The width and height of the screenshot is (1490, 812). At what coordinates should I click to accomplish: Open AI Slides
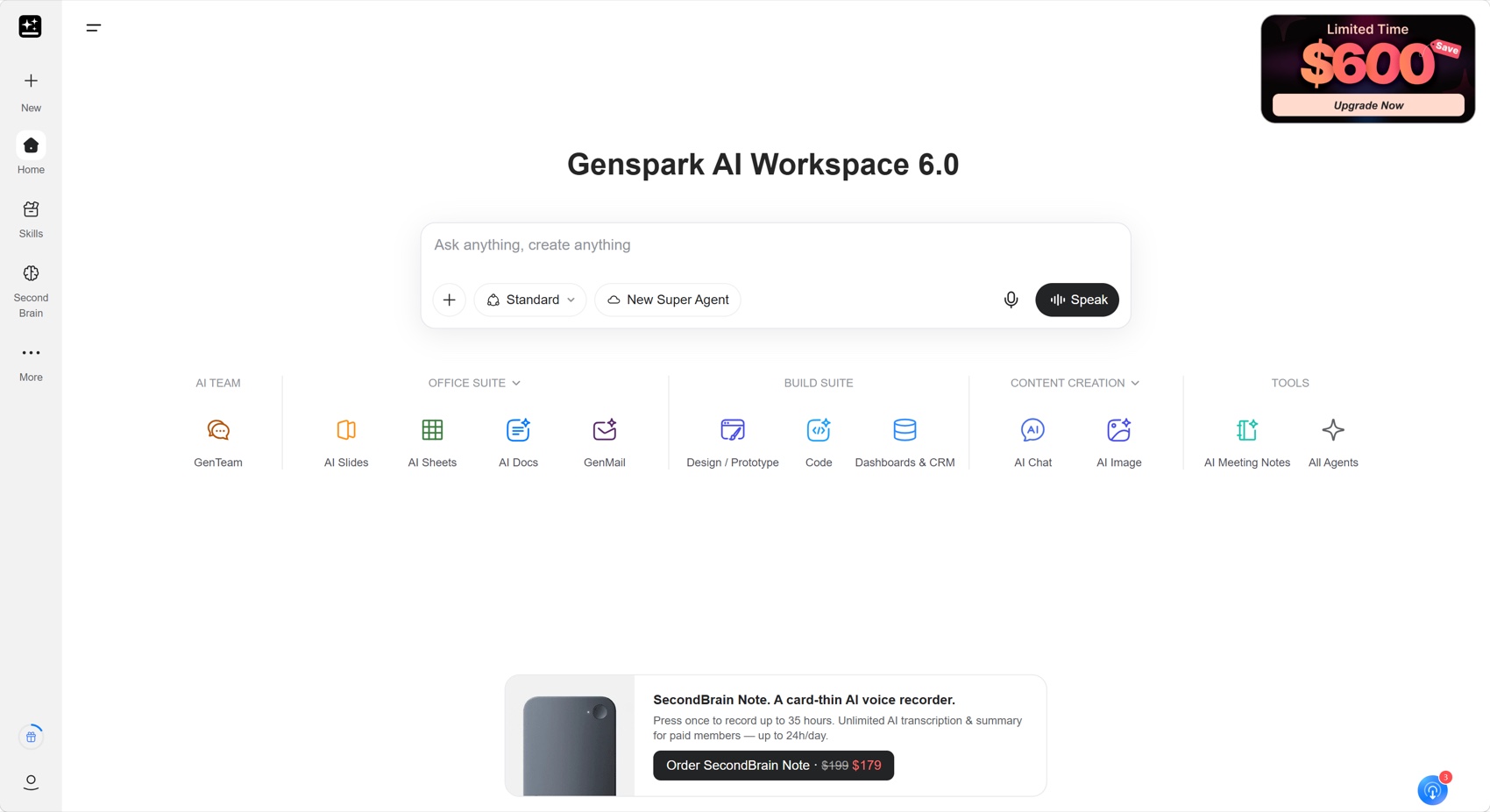[346, 443]
